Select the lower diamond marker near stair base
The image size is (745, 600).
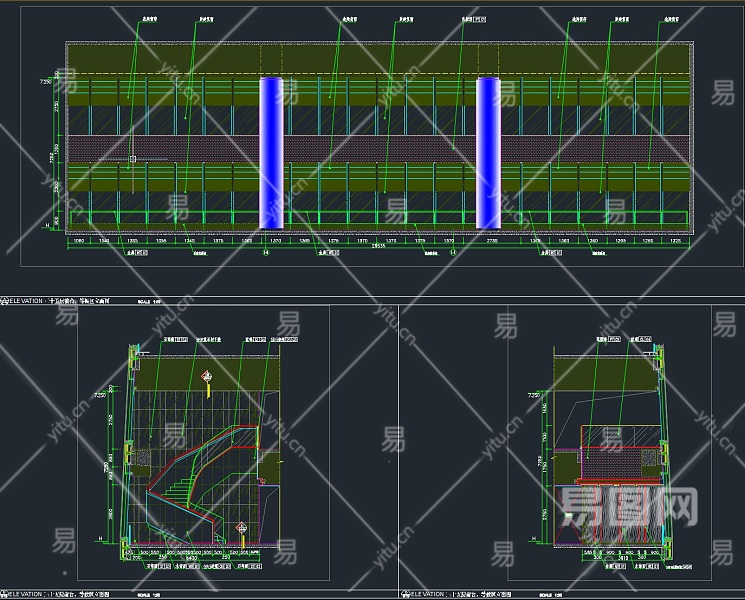[240, 526]
